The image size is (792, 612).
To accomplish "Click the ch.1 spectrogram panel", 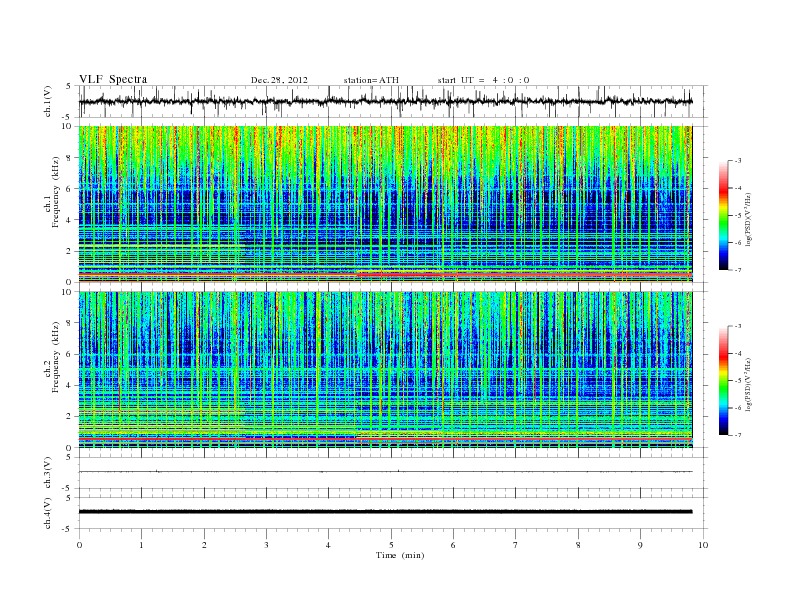I will tap(385, 204).
